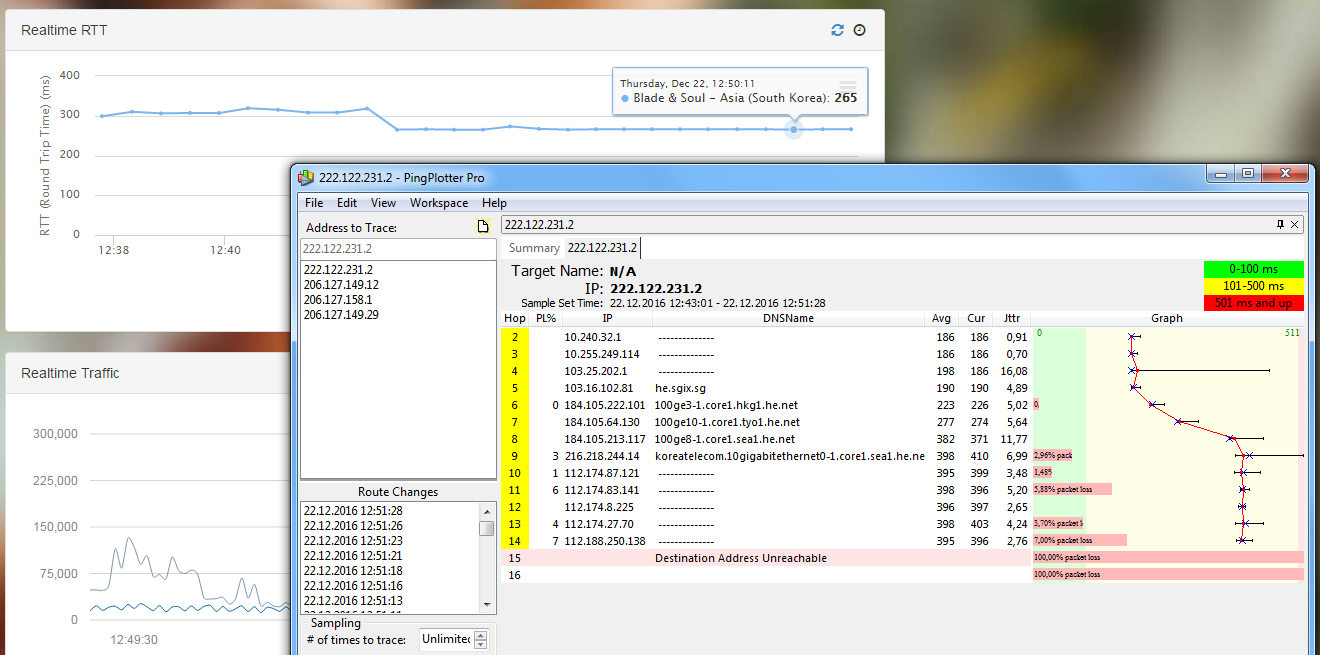Image resolution: width=1320 pixels, height=655 pixels.
Task: Click DNS name 100ge10-1.core1.tyo1.he.net
Action: tap(728, 422)
